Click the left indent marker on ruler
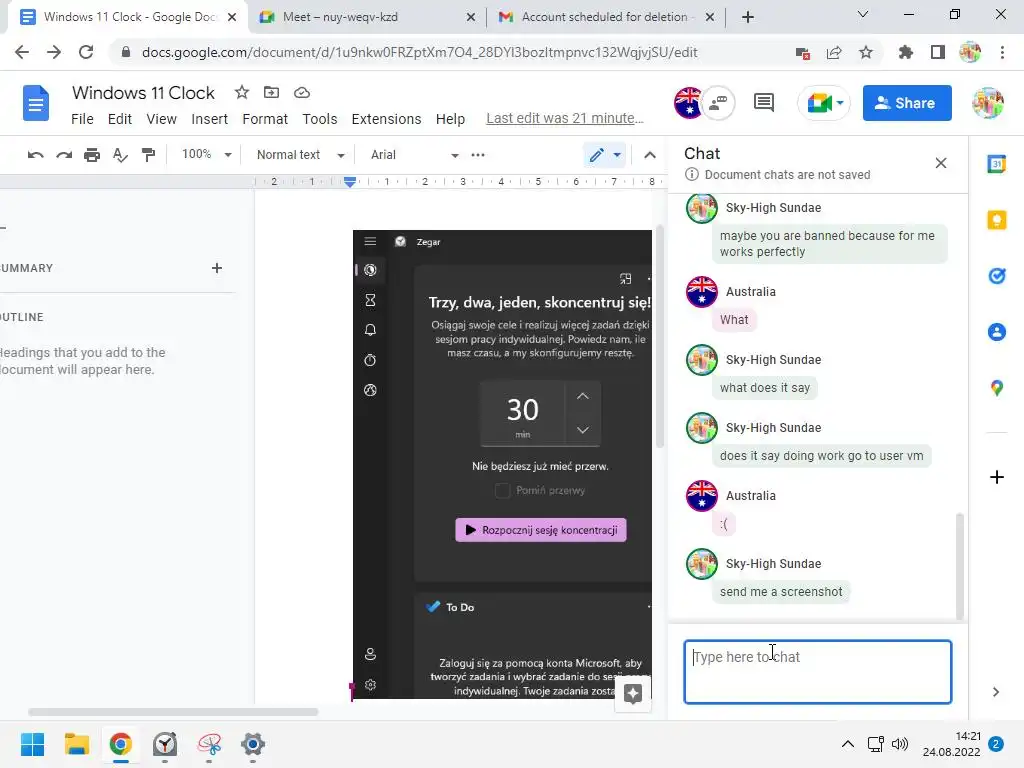 pyautogui.click(x=350, y=184)
